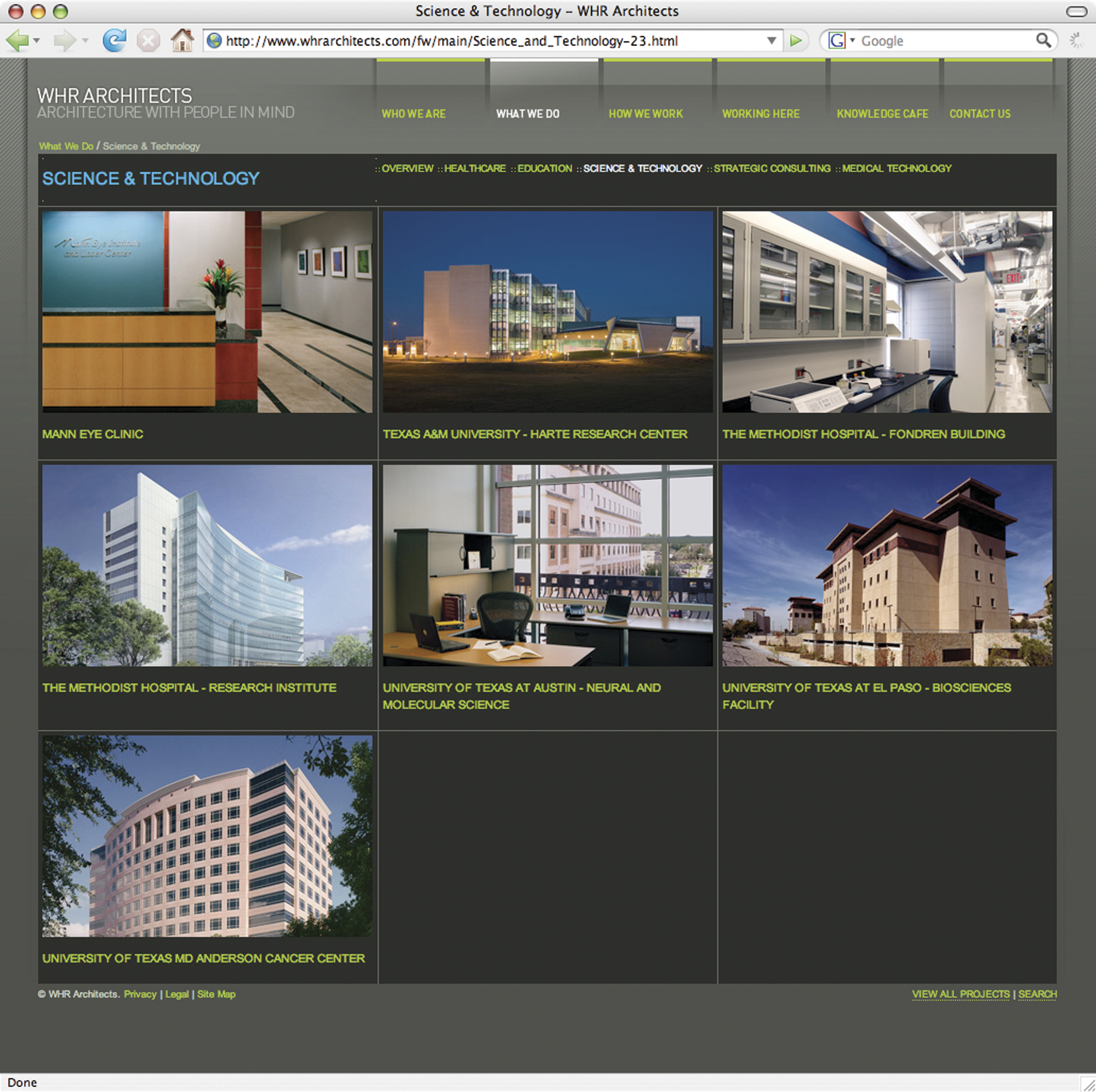Open the KNOWLEDGE CAFE menu item
Image resolution: width=1096 pixels, height=1092 pixels.
point(882,113)
